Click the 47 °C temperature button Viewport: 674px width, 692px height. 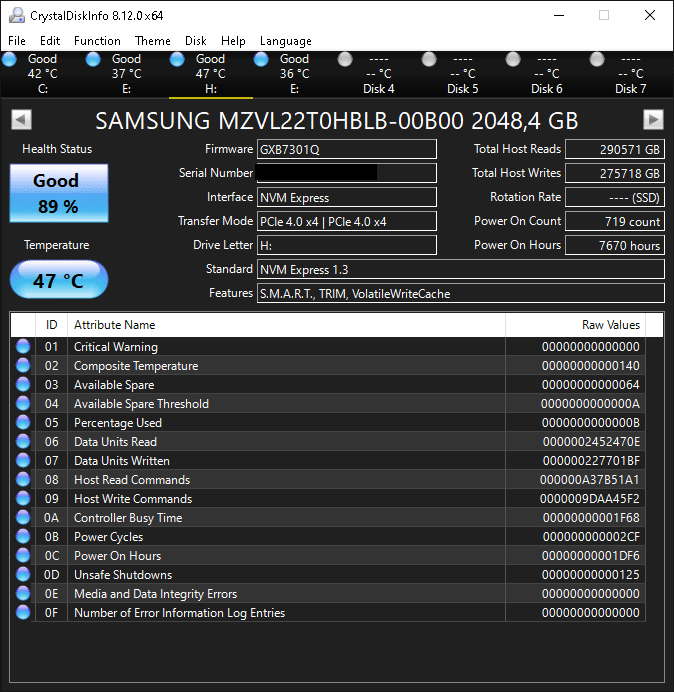point(59,279)
